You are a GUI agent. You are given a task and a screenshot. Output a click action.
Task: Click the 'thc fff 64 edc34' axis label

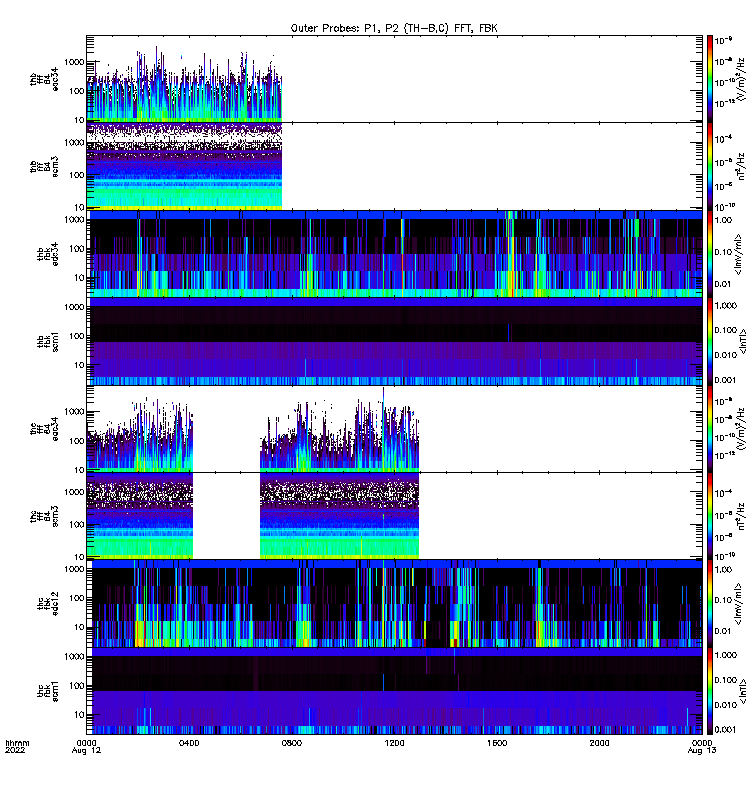tap(44, 429)
